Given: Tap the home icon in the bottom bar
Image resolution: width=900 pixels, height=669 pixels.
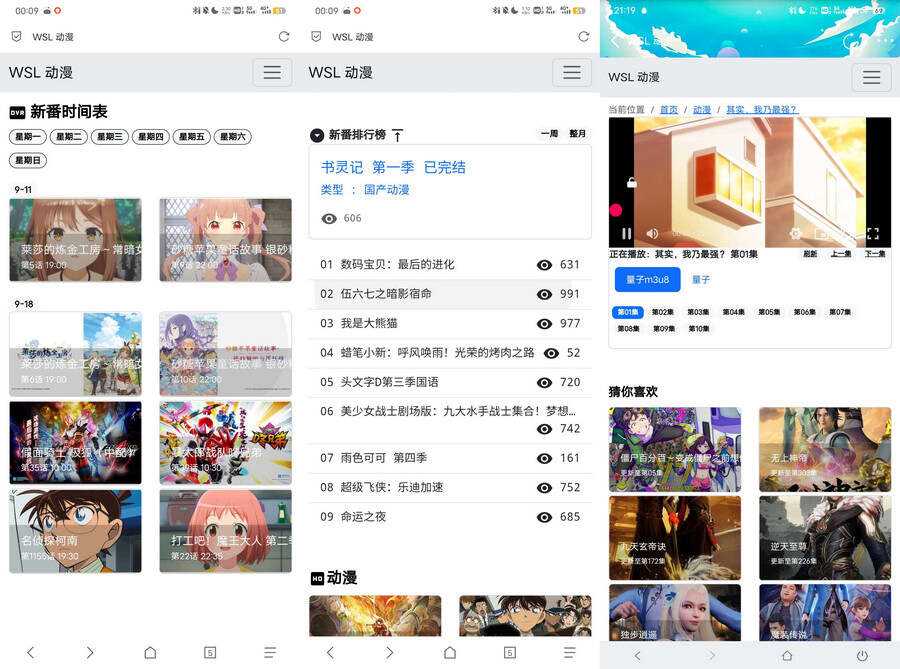Looking at the screenshot, I should (x=150, y=652).
